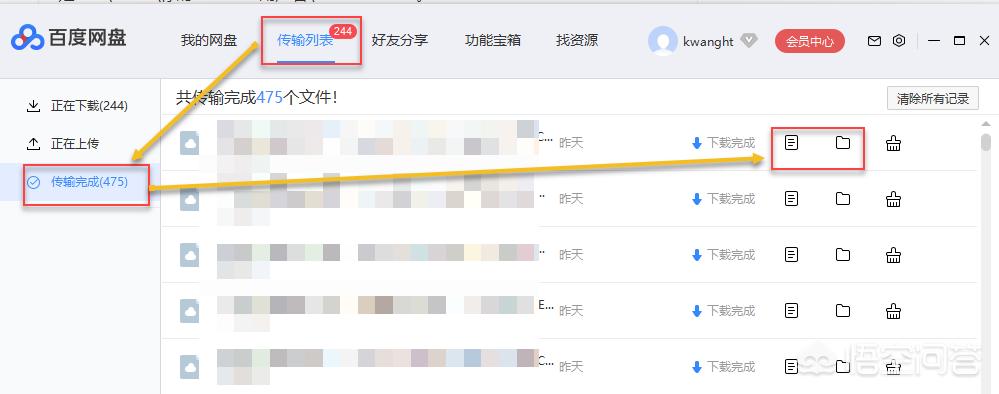Viewport: 999px width, 394px height.
Task: Click the kwanght user avatar
Action: [x=663, y=41]
